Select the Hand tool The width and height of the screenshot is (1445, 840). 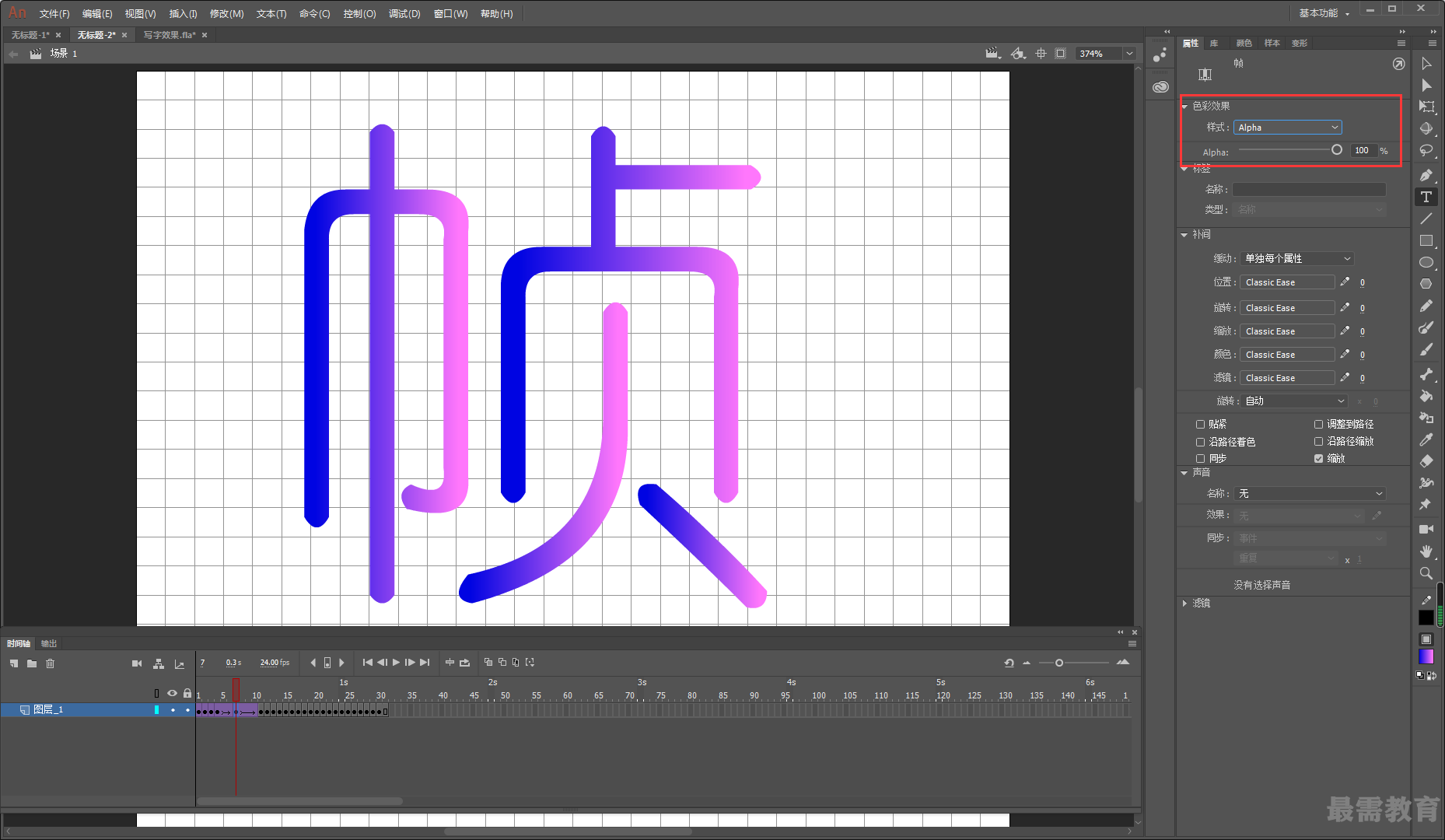(x=1426, y=551)
